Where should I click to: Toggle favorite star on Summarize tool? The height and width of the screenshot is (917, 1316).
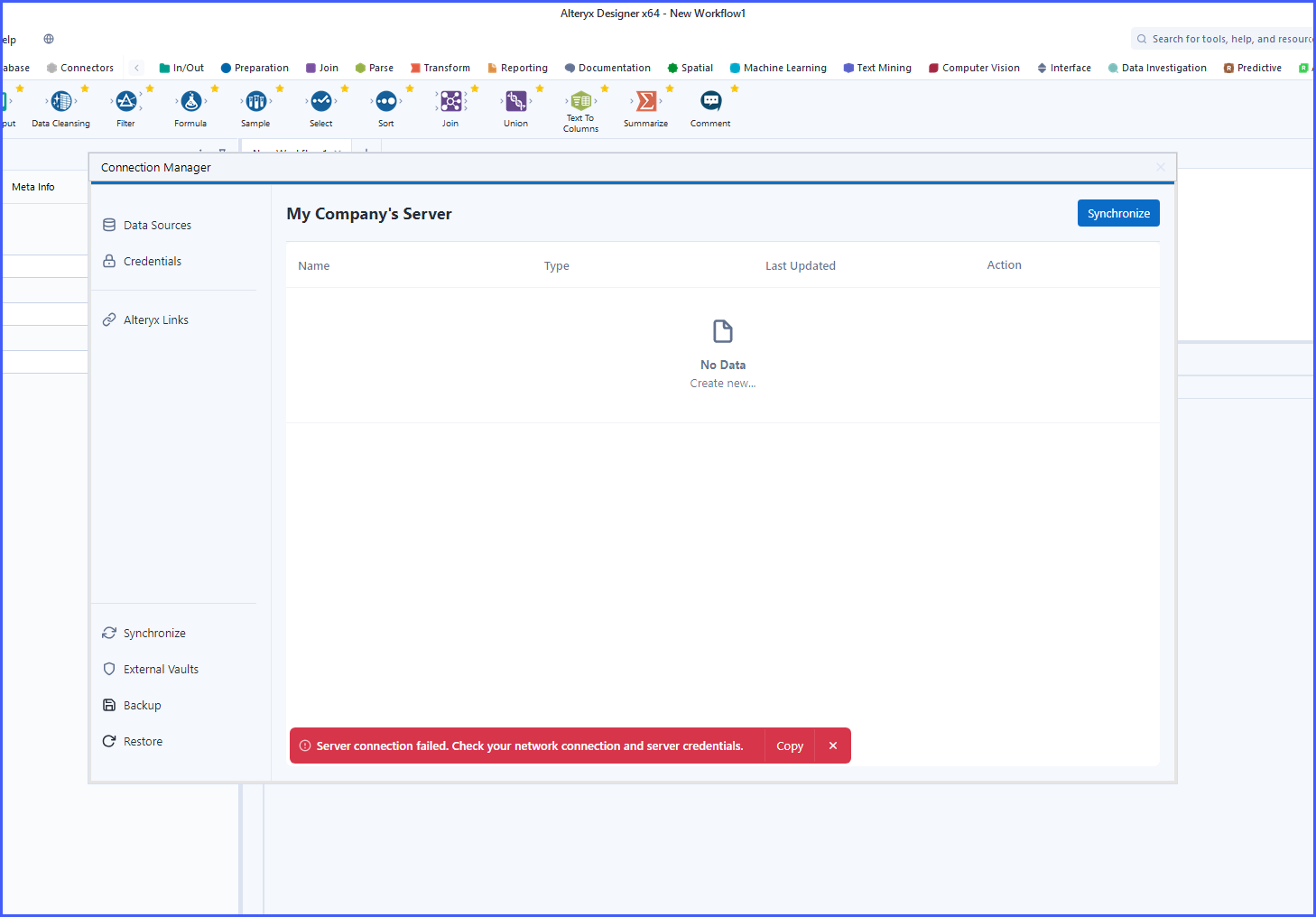(x=670, y=88)
